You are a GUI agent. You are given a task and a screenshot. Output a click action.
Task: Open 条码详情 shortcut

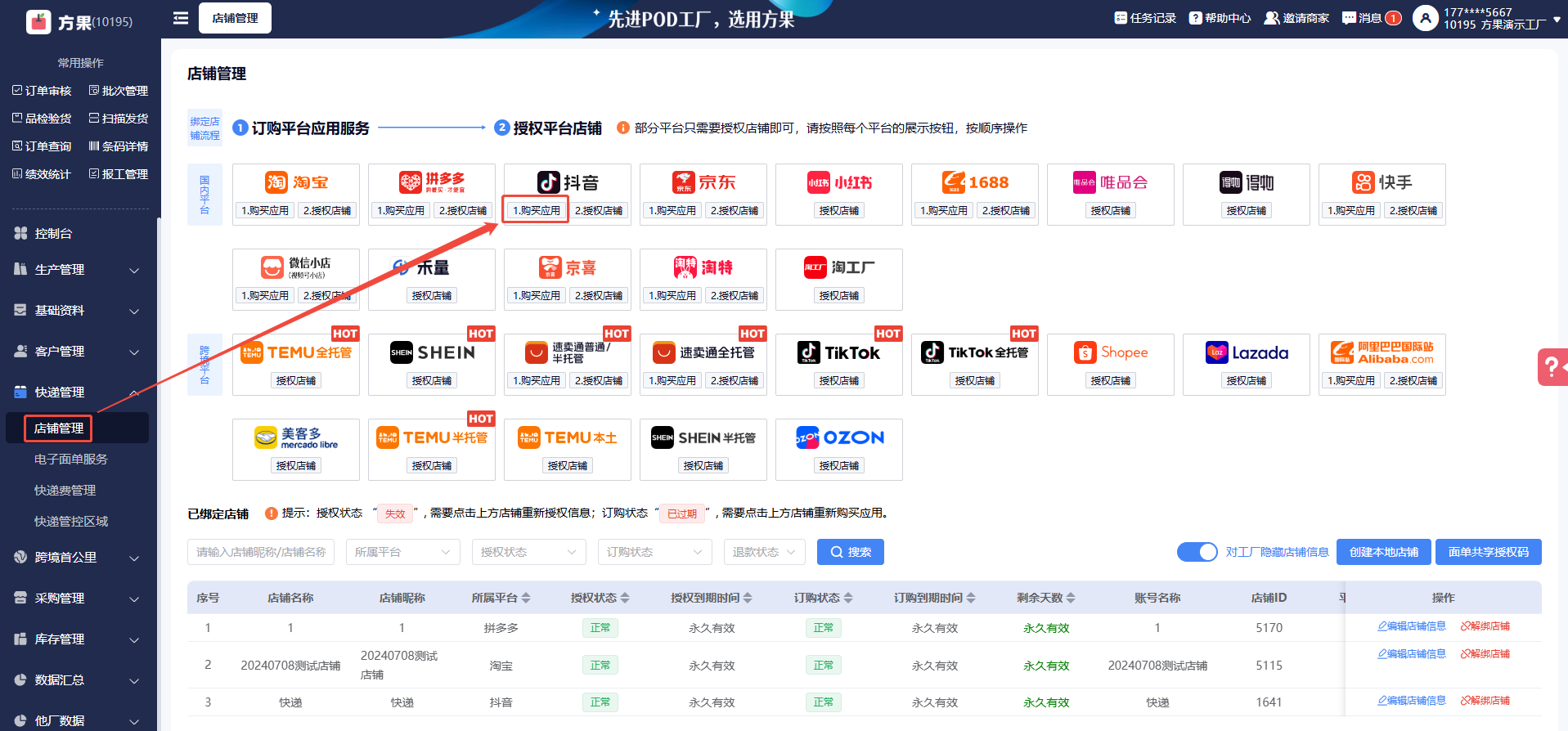click(x=119, y=146)
